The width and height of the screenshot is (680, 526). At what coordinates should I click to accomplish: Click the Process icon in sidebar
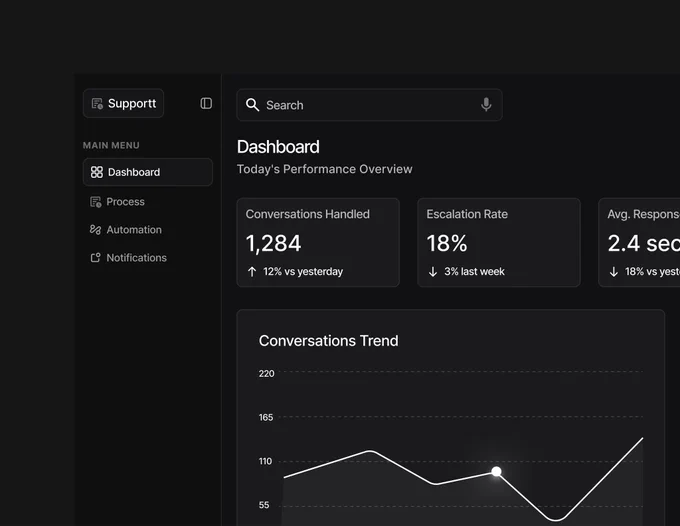pyautogui.click(x=95, y=202)
